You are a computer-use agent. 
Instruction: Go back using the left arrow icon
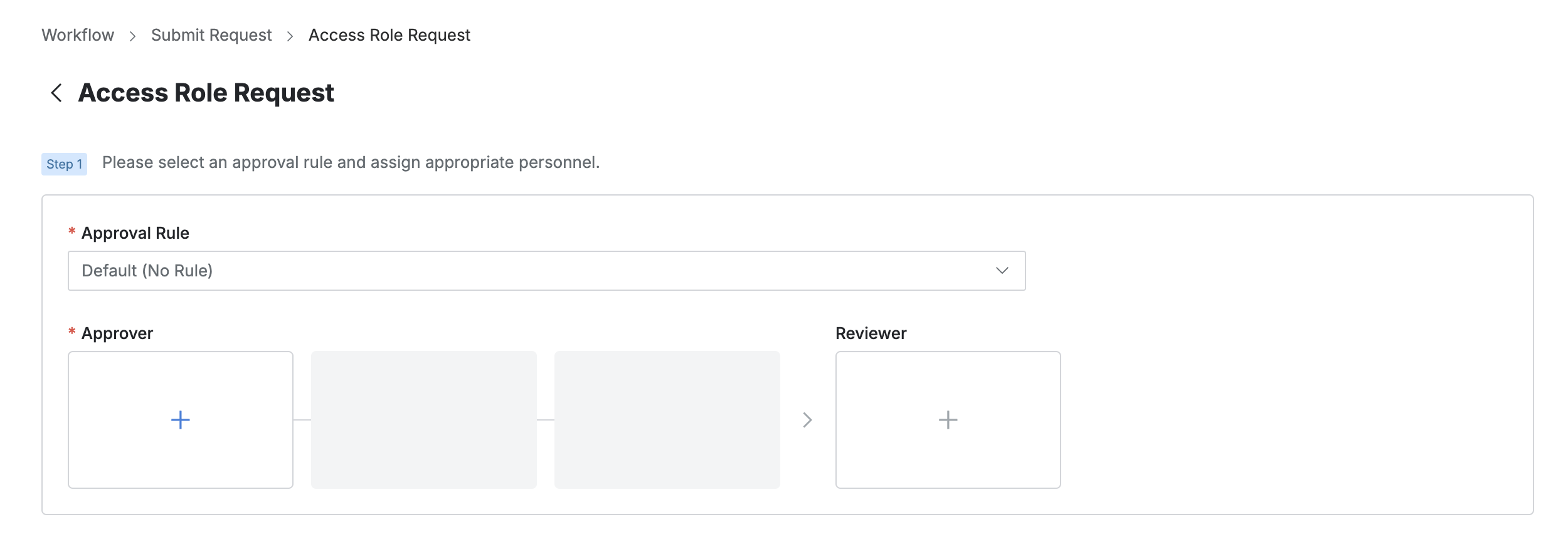(x=56, y=93)
